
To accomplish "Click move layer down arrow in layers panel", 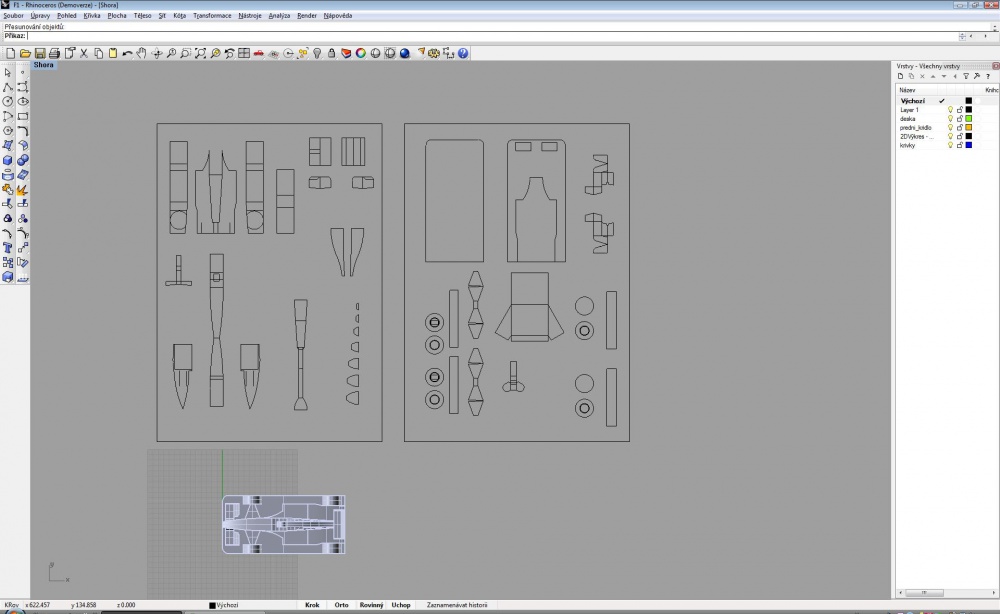I will 944,77.
